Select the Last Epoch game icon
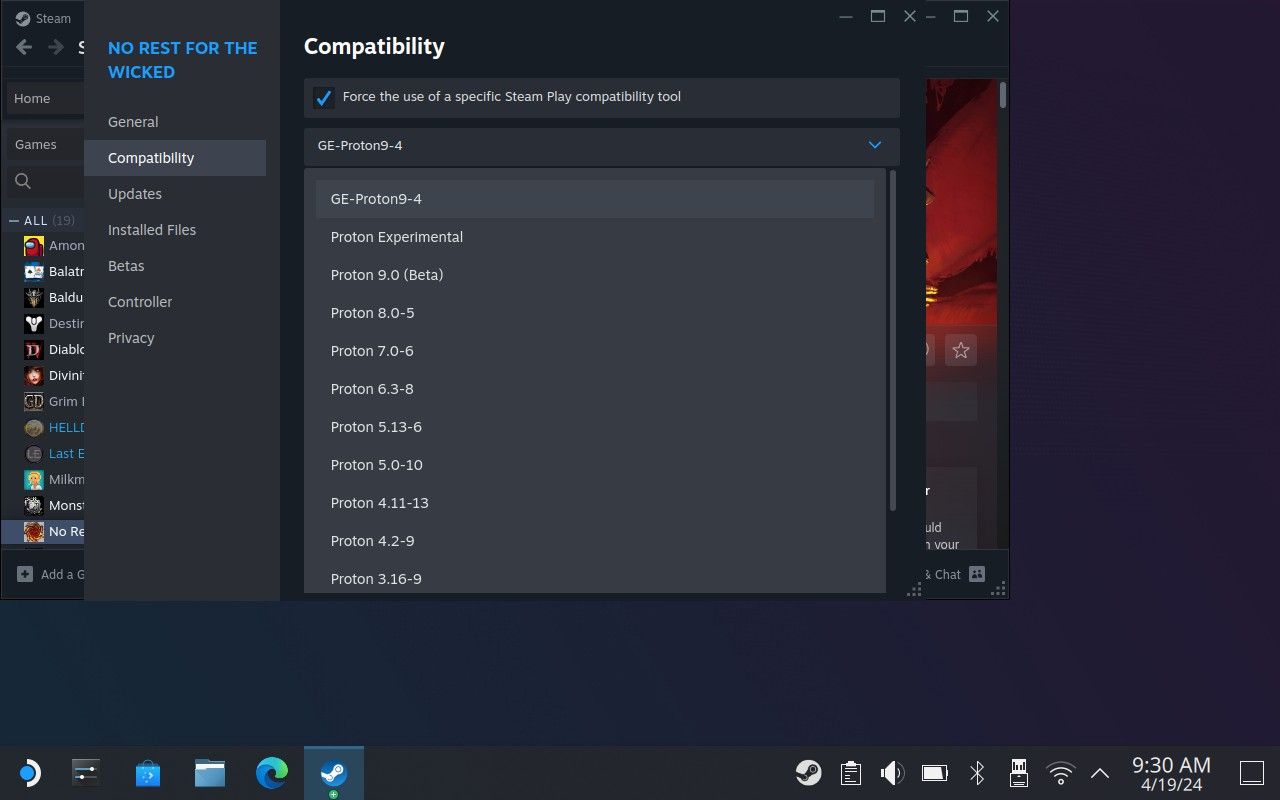Viewport: 1280px width, 800px height. 34,454
